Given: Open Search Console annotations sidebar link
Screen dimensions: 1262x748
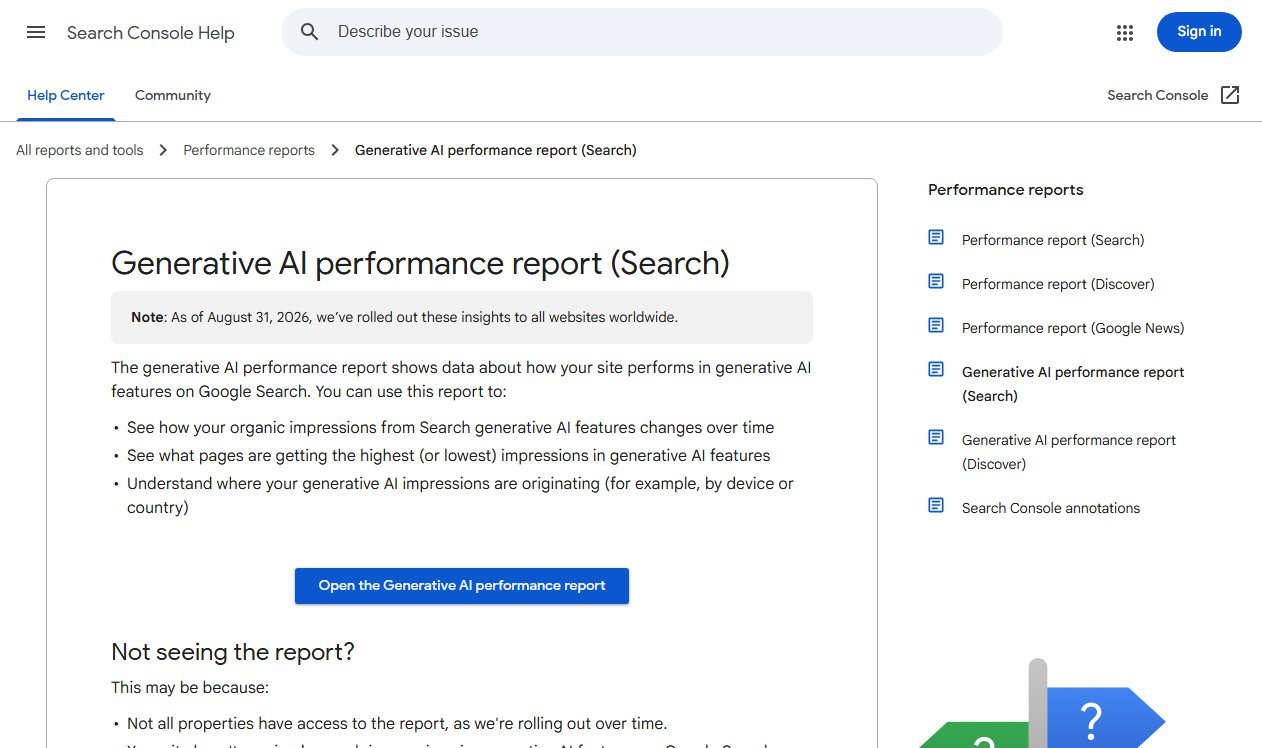Looking at the screenshot, I should [1051, 508].
